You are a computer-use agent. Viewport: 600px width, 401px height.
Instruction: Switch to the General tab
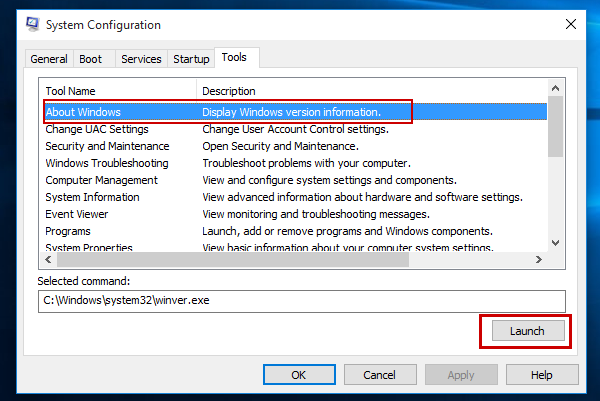(x=49, y=59)
